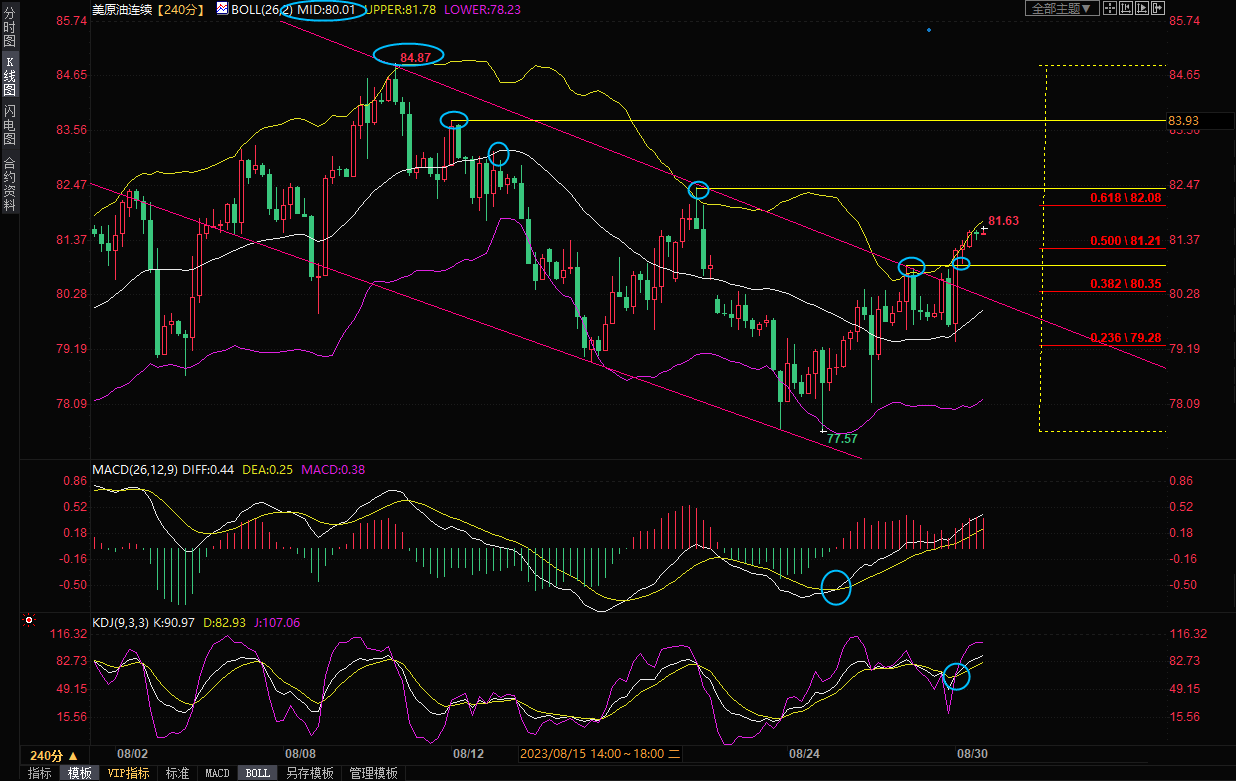Viewport: 1236px width, 781px height.
Task: Open the 闪电图 view
Action: click(x=9, y=124)
